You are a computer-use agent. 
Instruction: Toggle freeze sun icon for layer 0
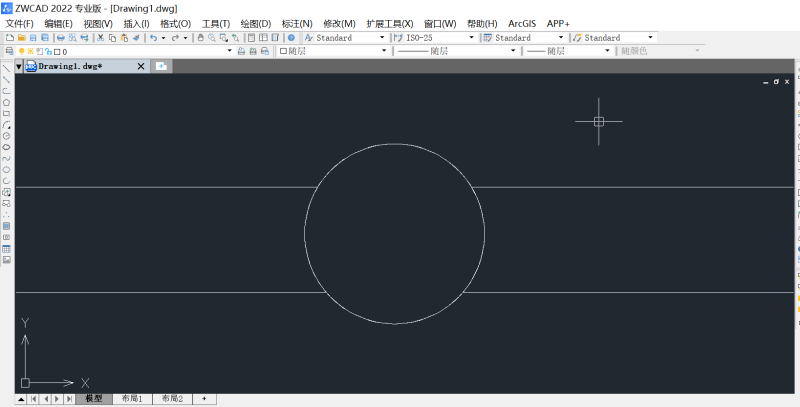coord(30,51)
